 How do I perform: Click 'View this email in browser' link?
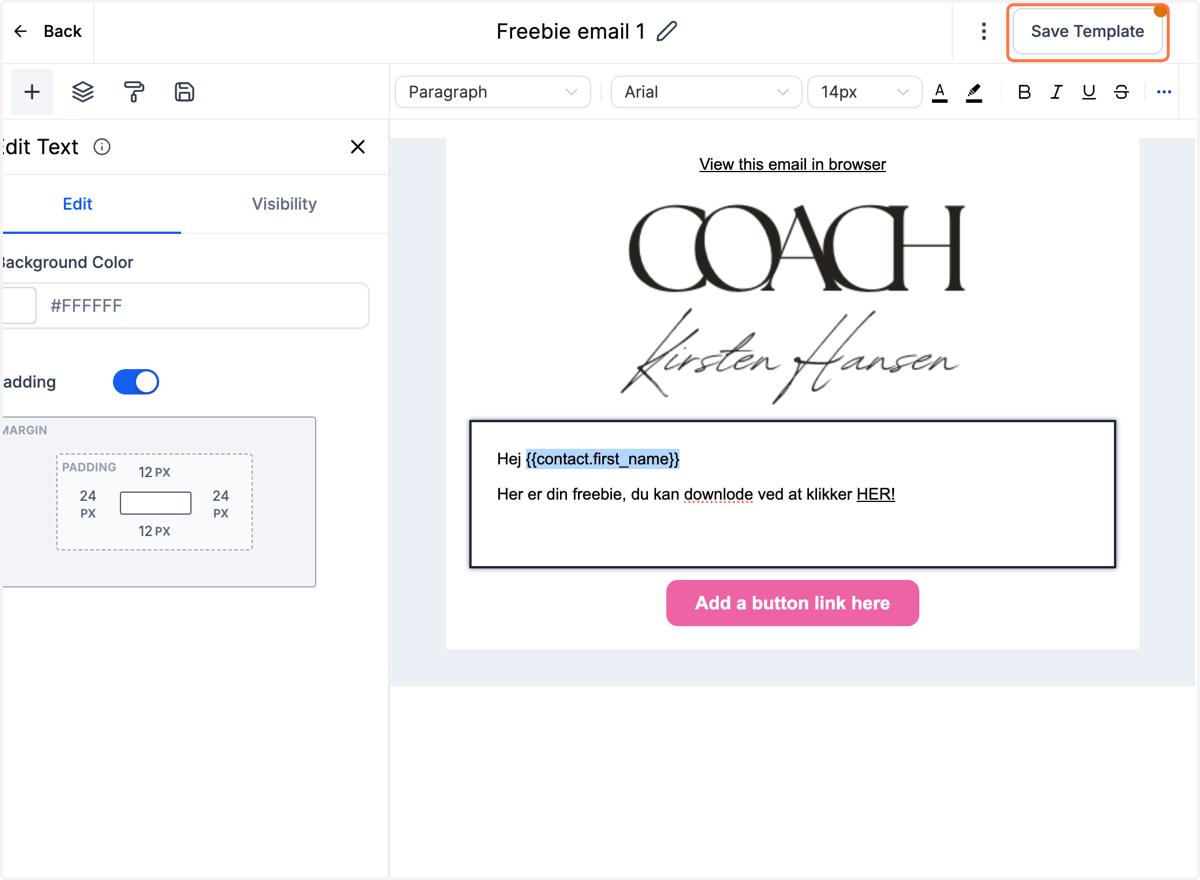(x=792, y=164)
